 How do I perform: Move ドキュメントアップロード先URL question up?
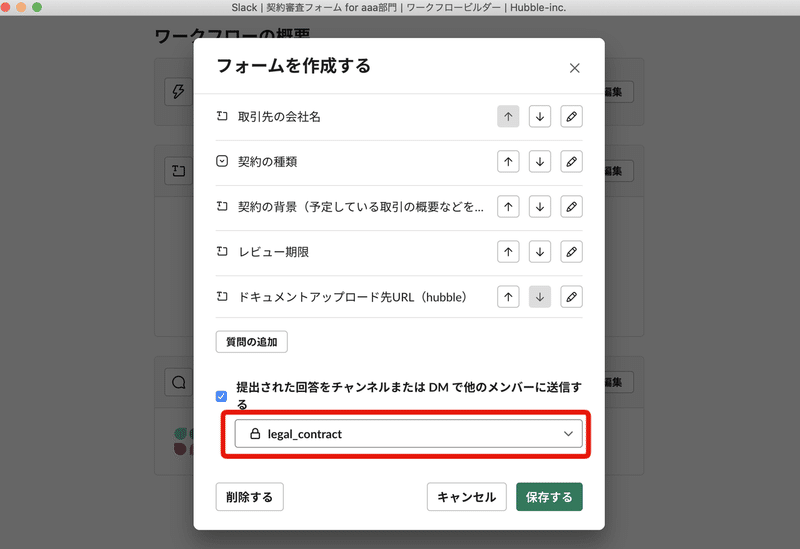point(508,297)
